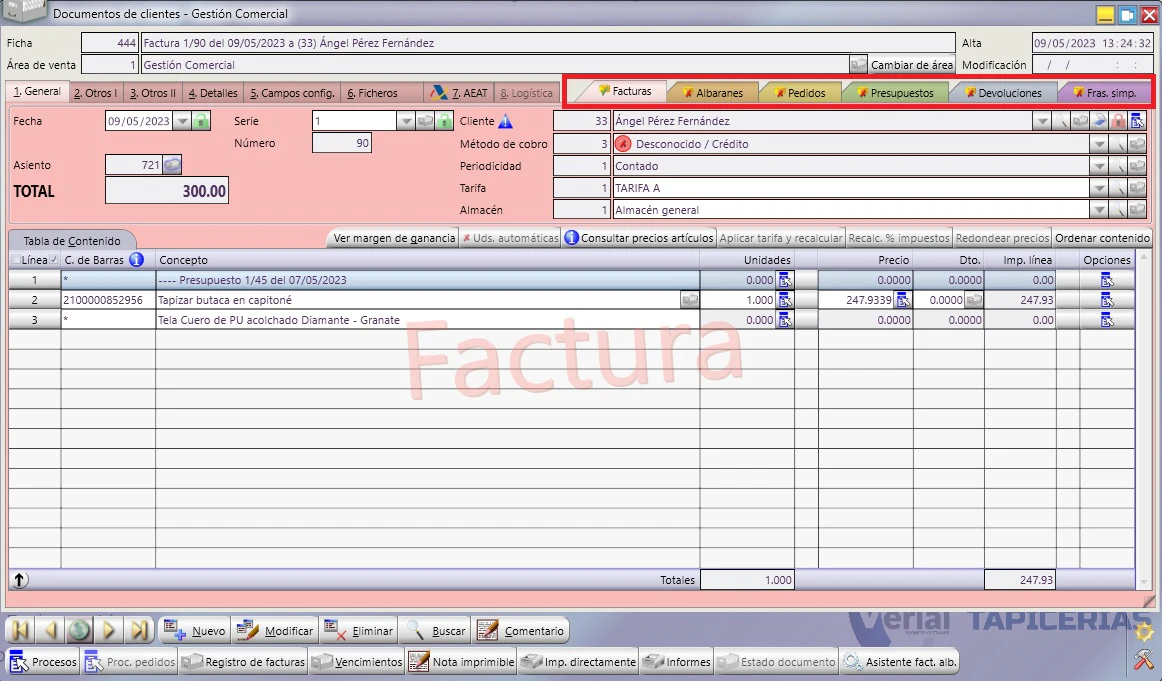This screenshot has height=681, width=1162.
Task: Click Ver margen de ganancia button
Action: point(394,238)
